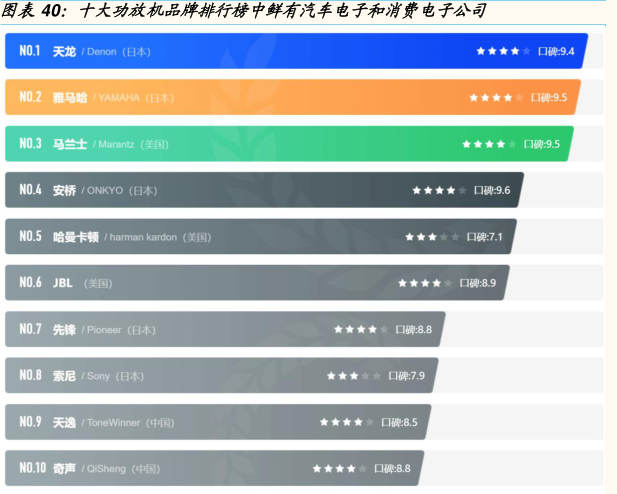Click the NO.2 rank label
This screenshot has height=494, width=617.
click(x=30, y=97)
